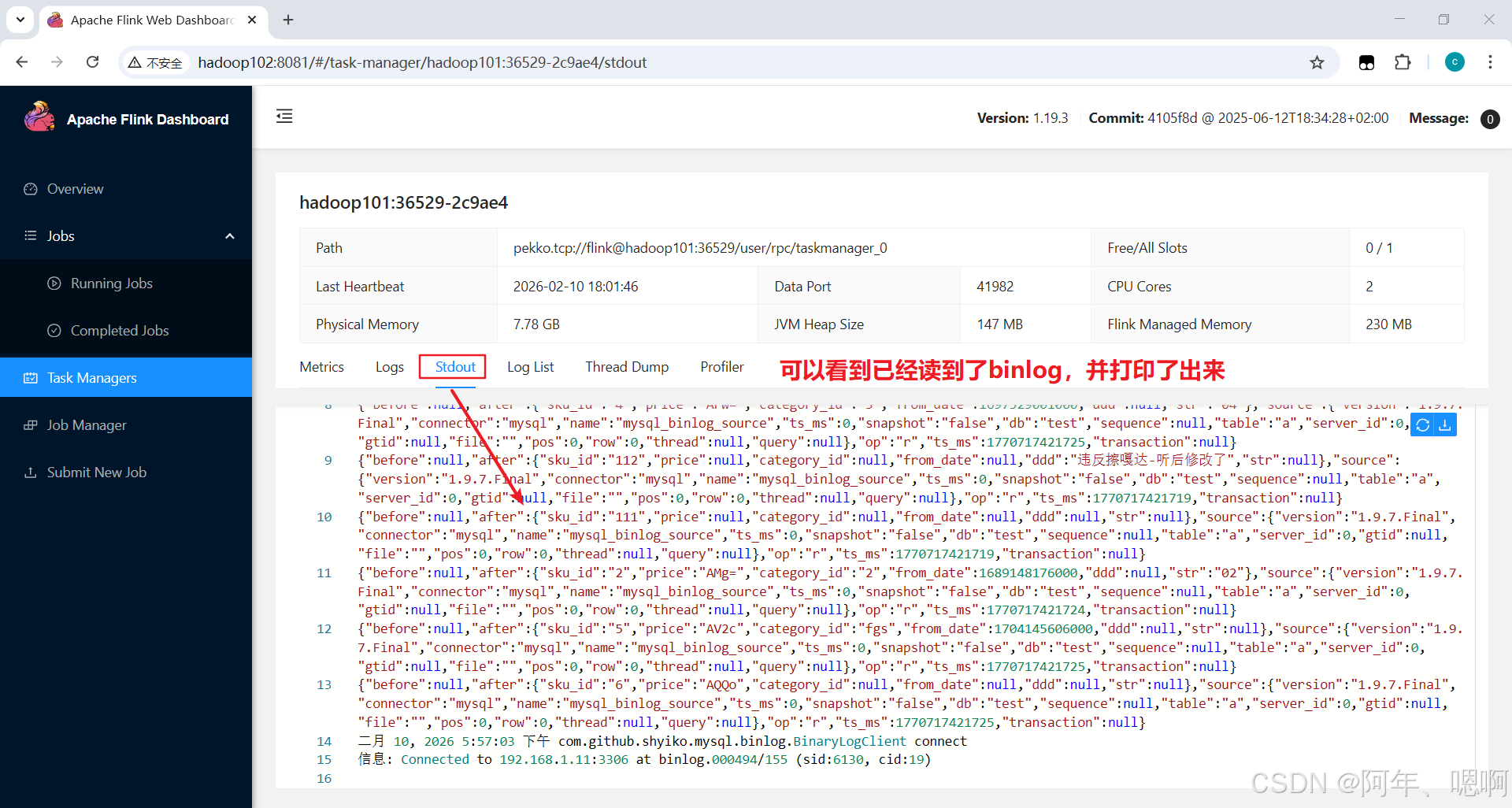Click the Message count badge showing 0
The width and height of the screenshot is (1512, 808).
pyautogui.click(x=1490, y=119)
